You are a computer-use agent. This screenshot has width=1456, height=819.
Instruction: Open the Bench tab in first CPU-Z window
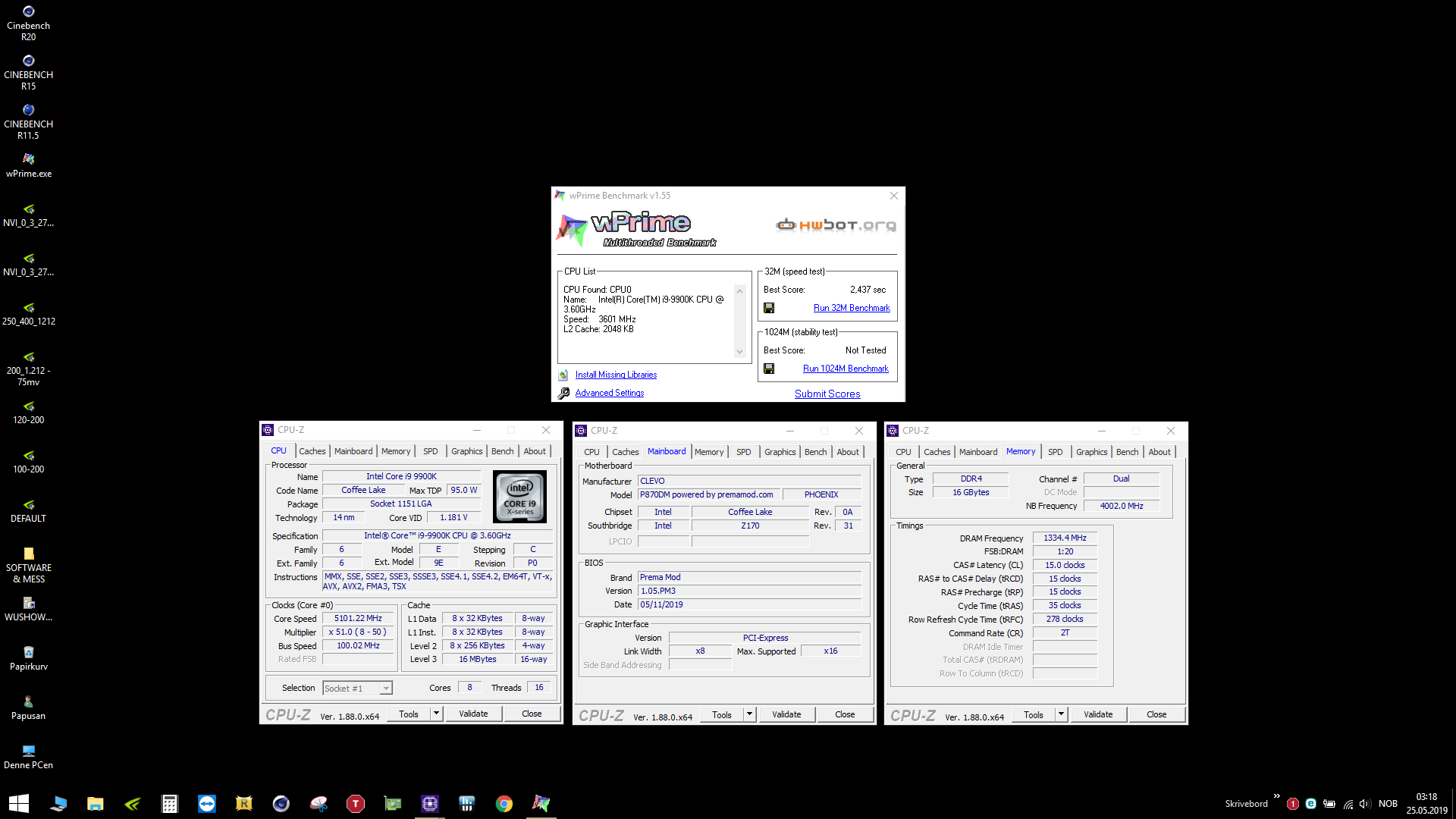tap(502, 451)
